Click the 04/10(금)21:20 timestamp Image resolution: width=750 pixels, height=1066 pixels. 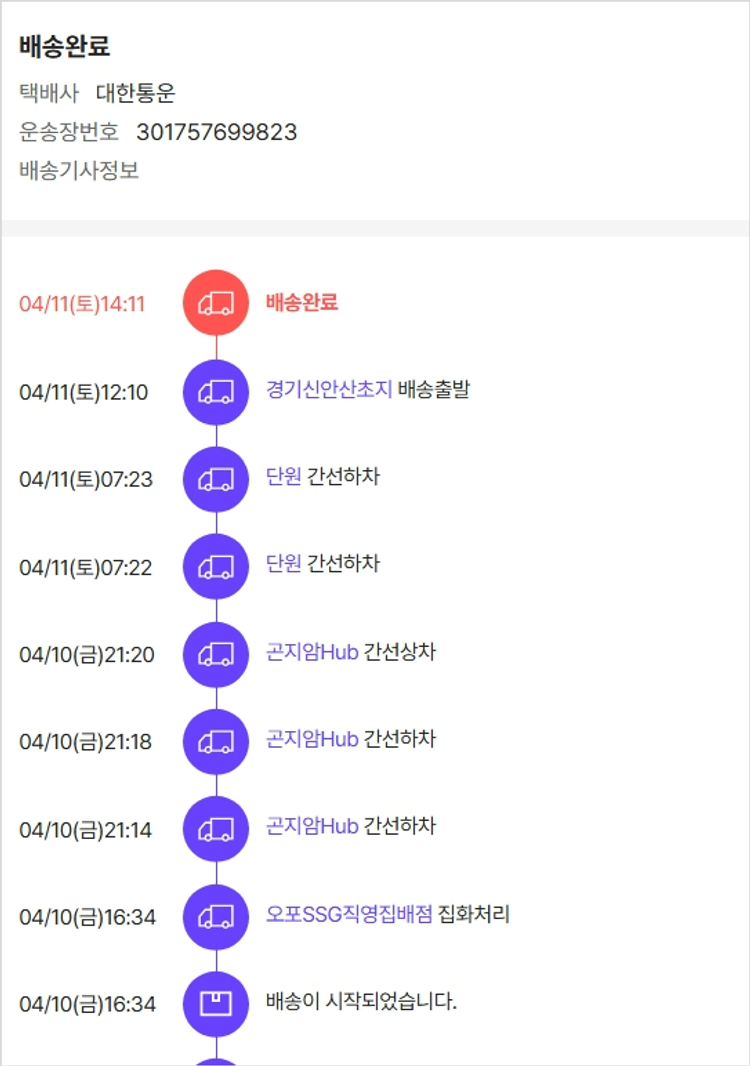(x=87, y=655)
